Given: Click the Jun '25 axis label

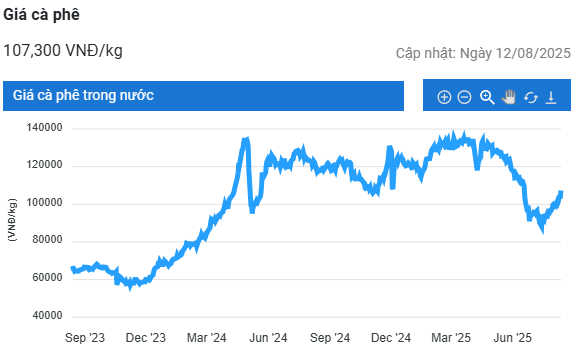Looking at the screenshot, I should tap(512, 338).
